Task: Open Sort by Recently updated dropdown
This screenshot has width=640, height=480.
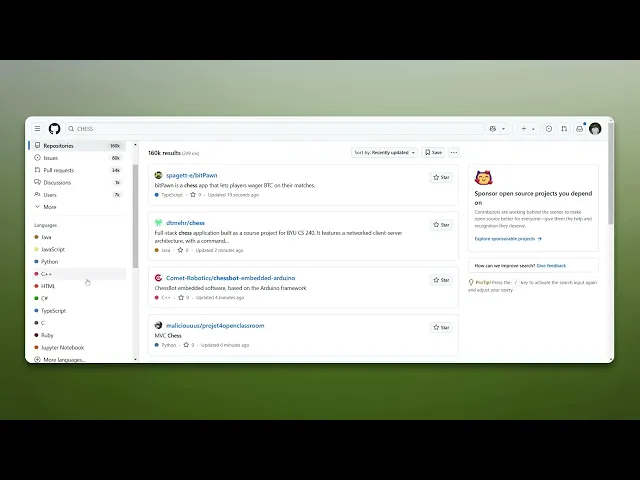Action: [384, 152]
